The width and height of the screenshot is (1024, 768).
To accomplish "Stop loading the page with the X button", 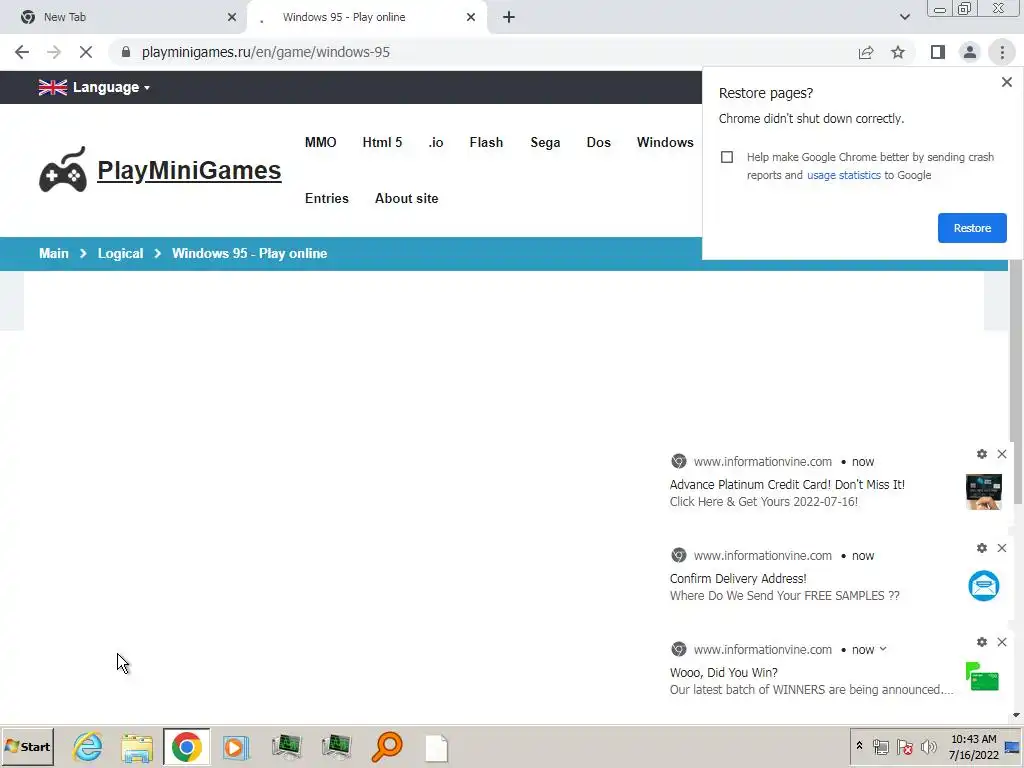I will coord(86,52).
